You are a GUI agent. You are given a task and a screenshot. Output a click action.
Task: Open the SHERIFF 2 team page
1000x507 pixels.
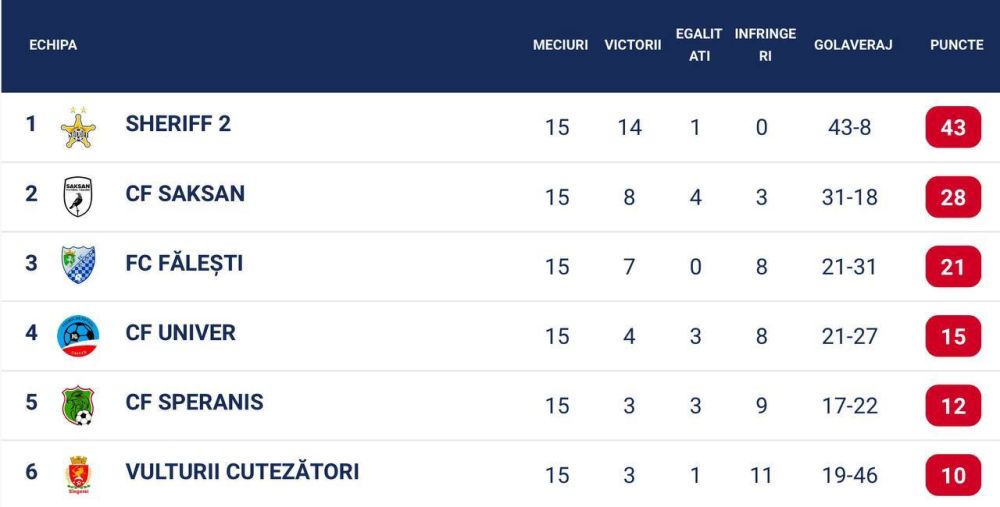[x=178, y=124]
